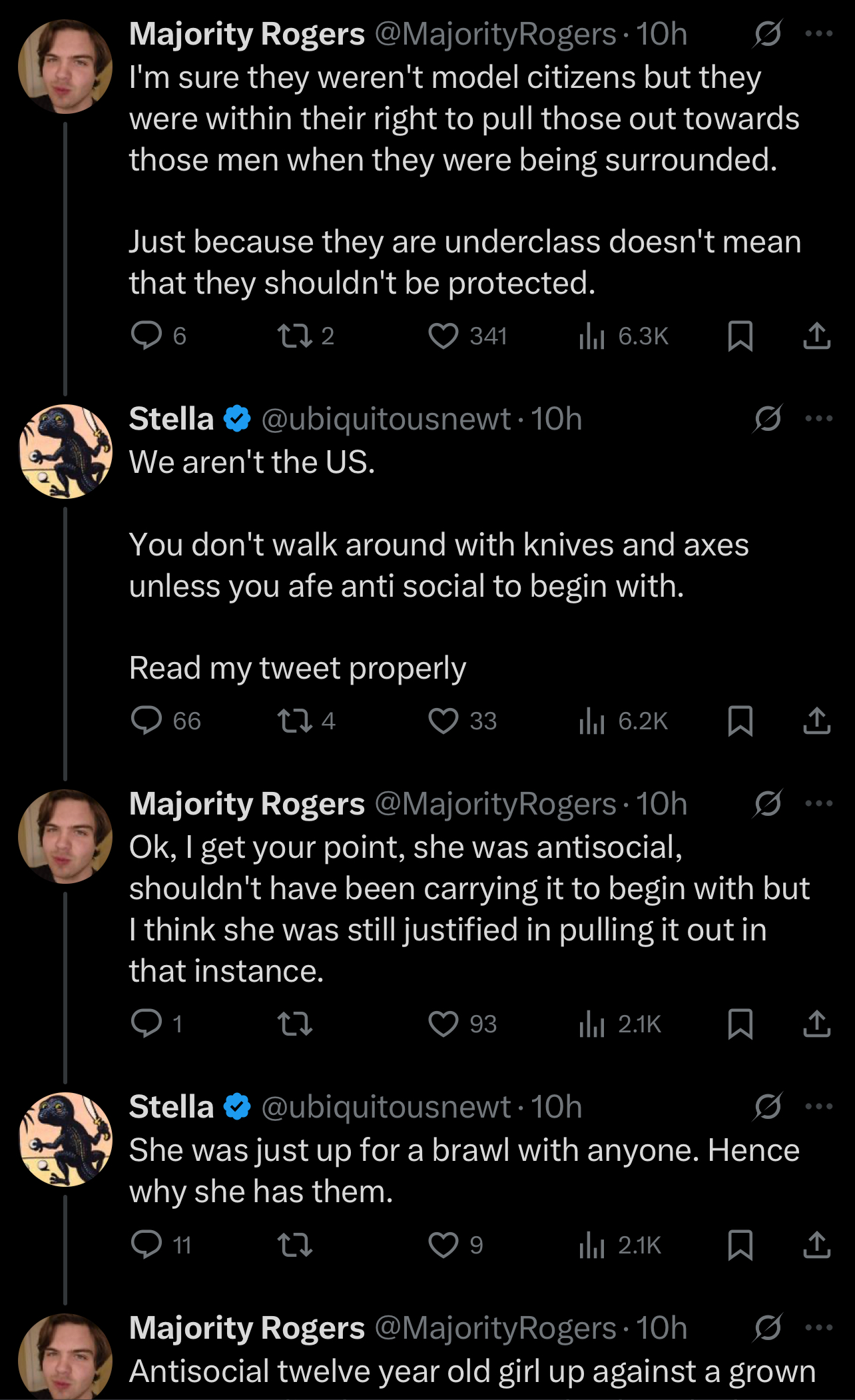Open @ubiquitousnewt profile handle in first Stella tweet
Image resolution: width=855 pixels, height=1400 pixels.
pyautogui.click(x=386, y=419)
